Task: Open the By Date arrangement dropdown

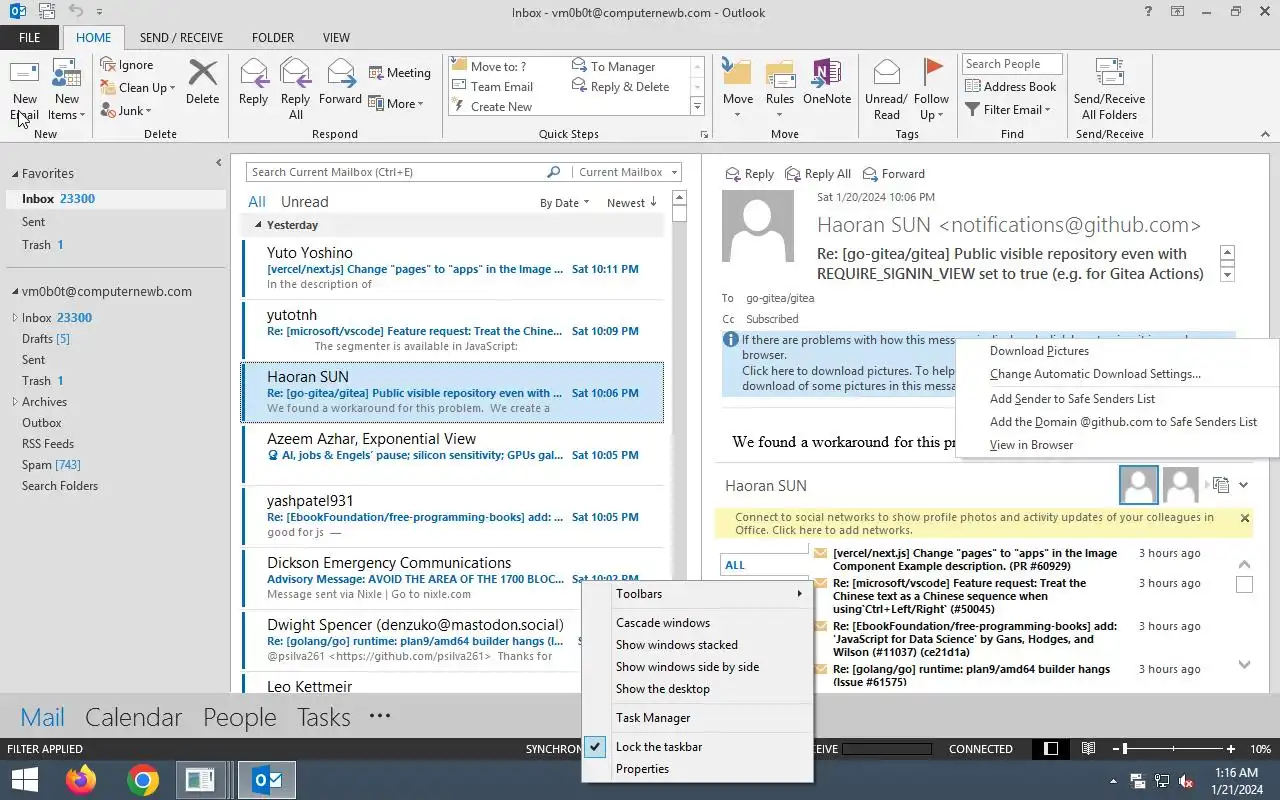Action: point(564,202)
